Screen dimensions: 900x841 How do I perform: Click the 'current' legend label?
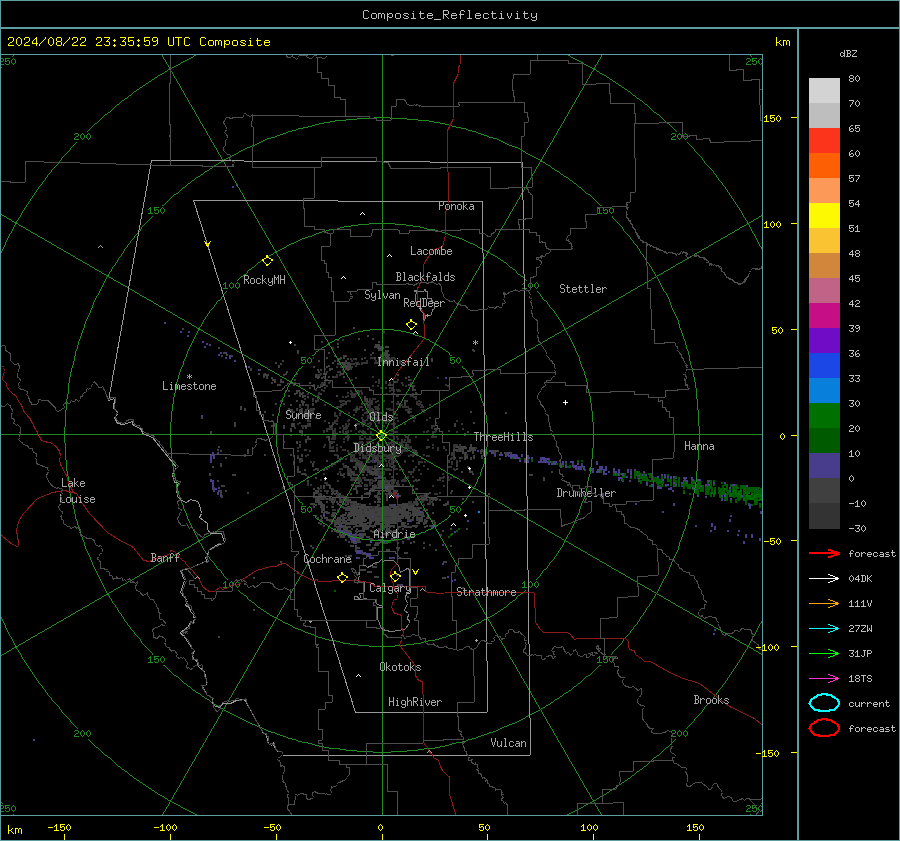point(869,704)
